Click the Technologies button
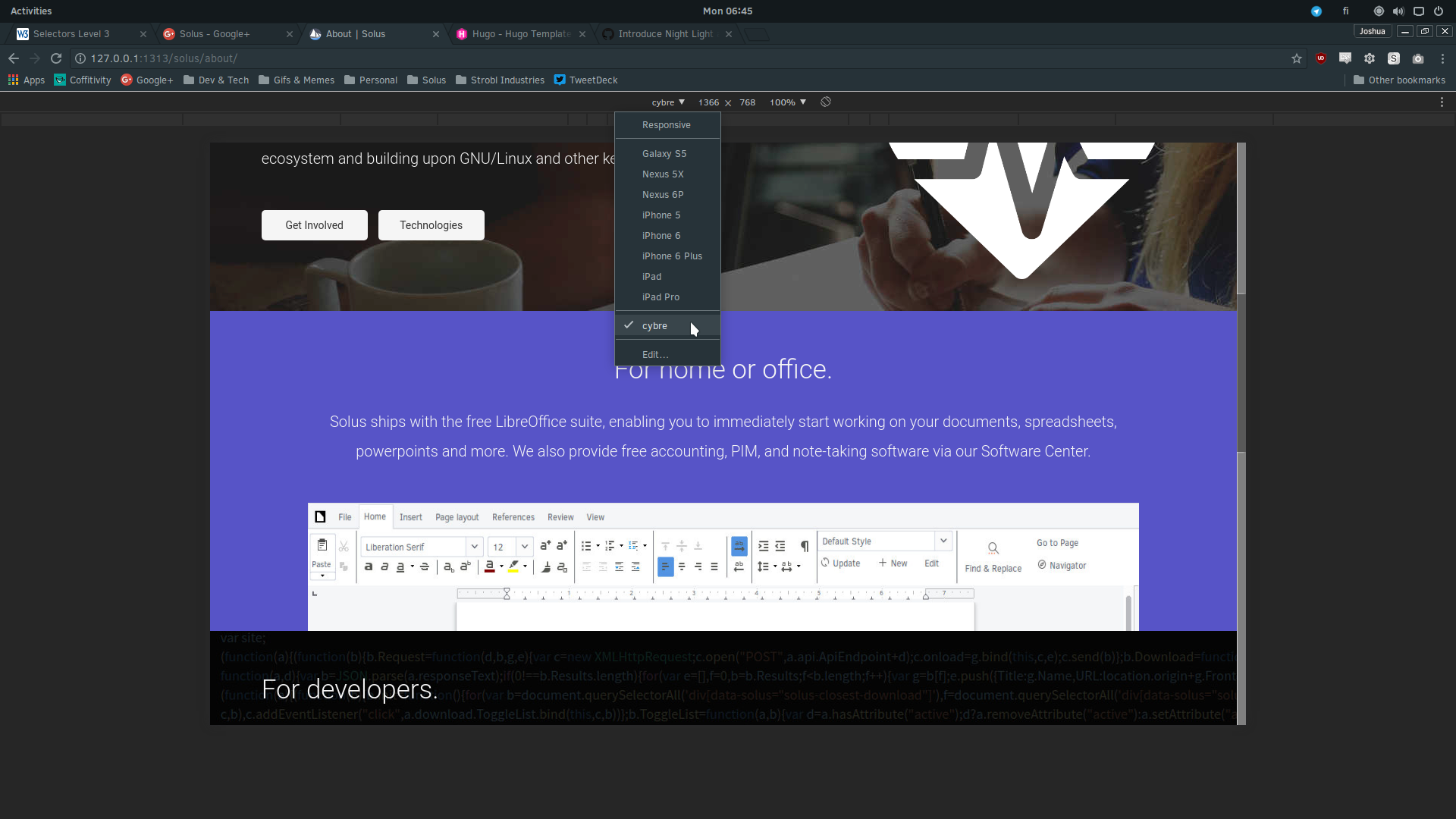The width and height of the screenshot is (1456, 819). tap(431, 225)
